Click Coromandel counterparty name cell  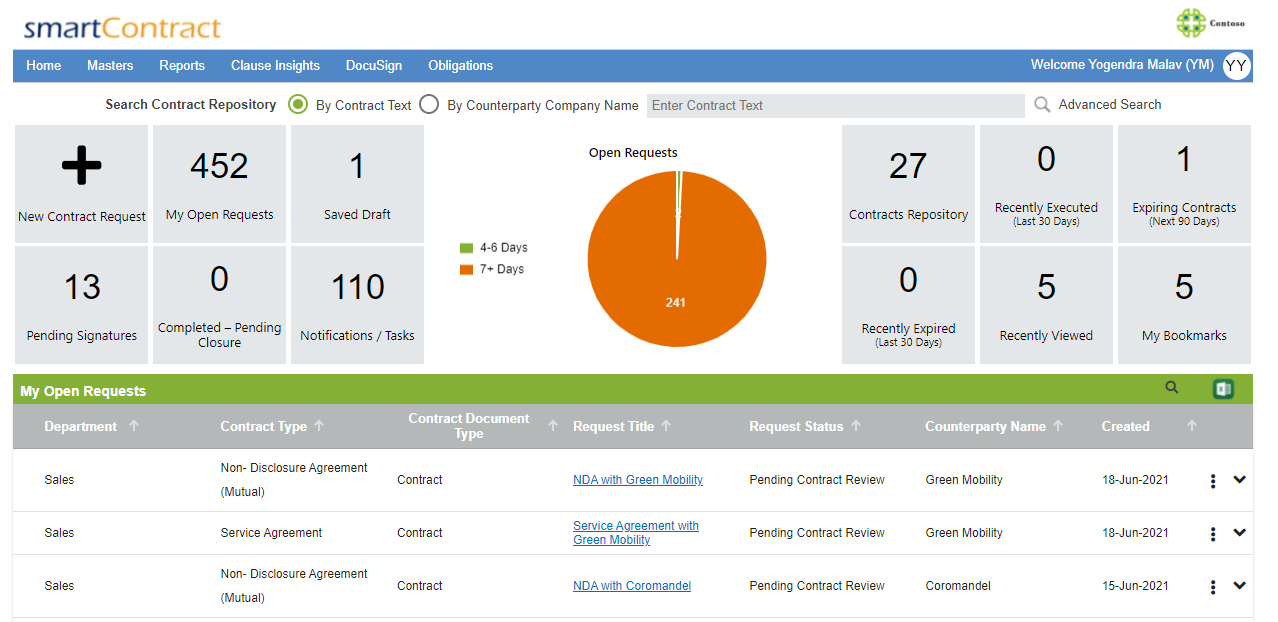[958, 586]
